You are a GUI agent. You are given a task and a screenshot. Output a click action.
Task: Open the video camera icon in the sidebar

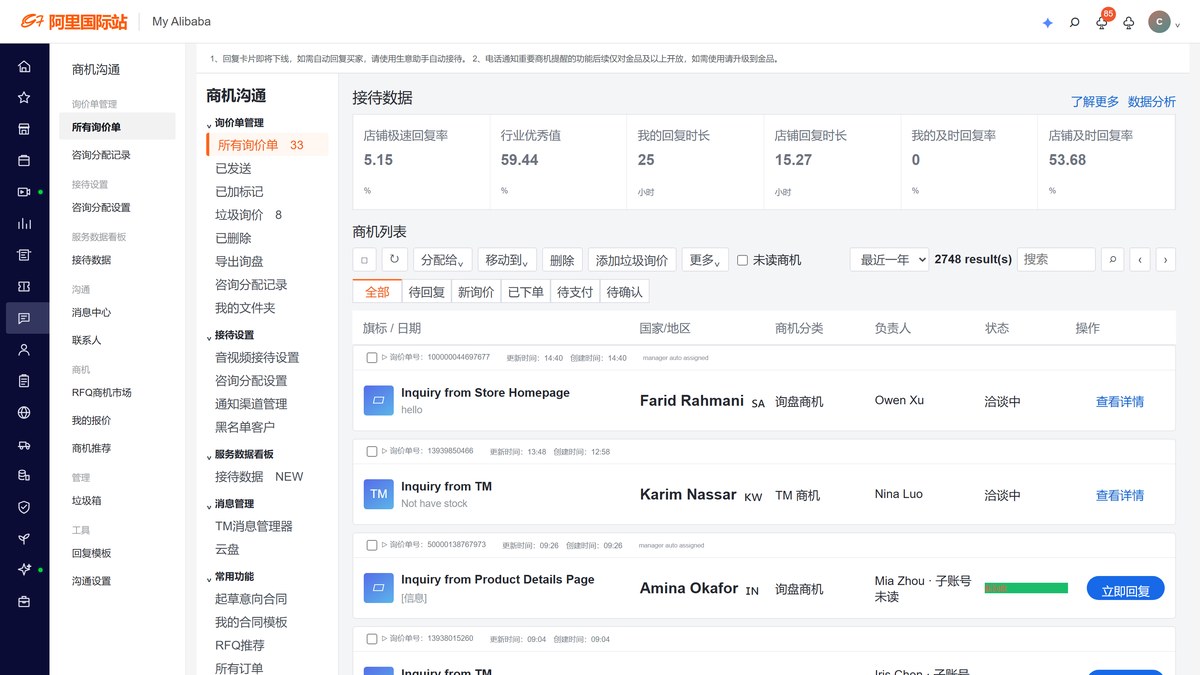(x=24, y=192)
